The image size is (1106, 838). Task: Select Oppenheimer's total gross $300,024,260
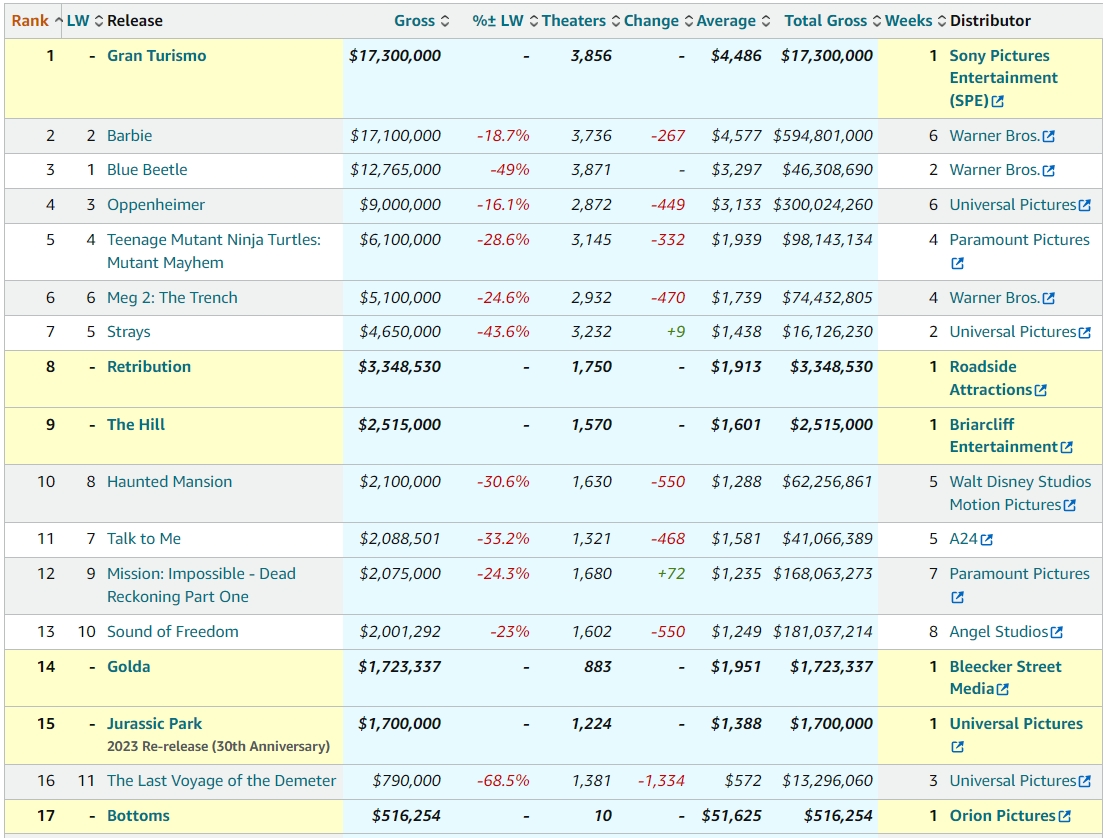click(x=822, y=205)
